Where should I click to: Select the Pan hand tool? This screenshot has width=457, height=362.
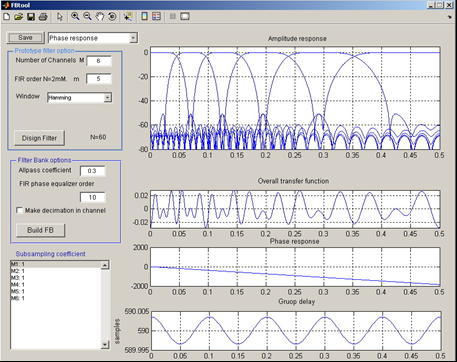click(100, 16)
